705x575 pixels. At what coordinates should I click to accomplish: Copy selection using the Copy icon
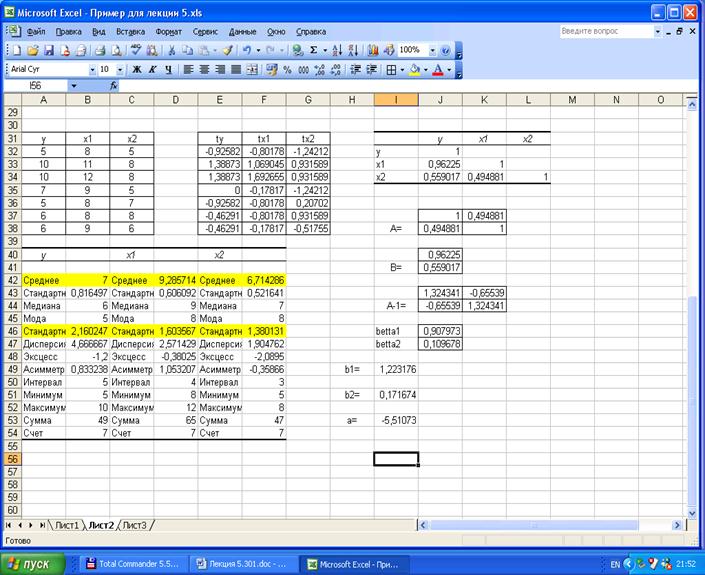click(x=187, y=50)
